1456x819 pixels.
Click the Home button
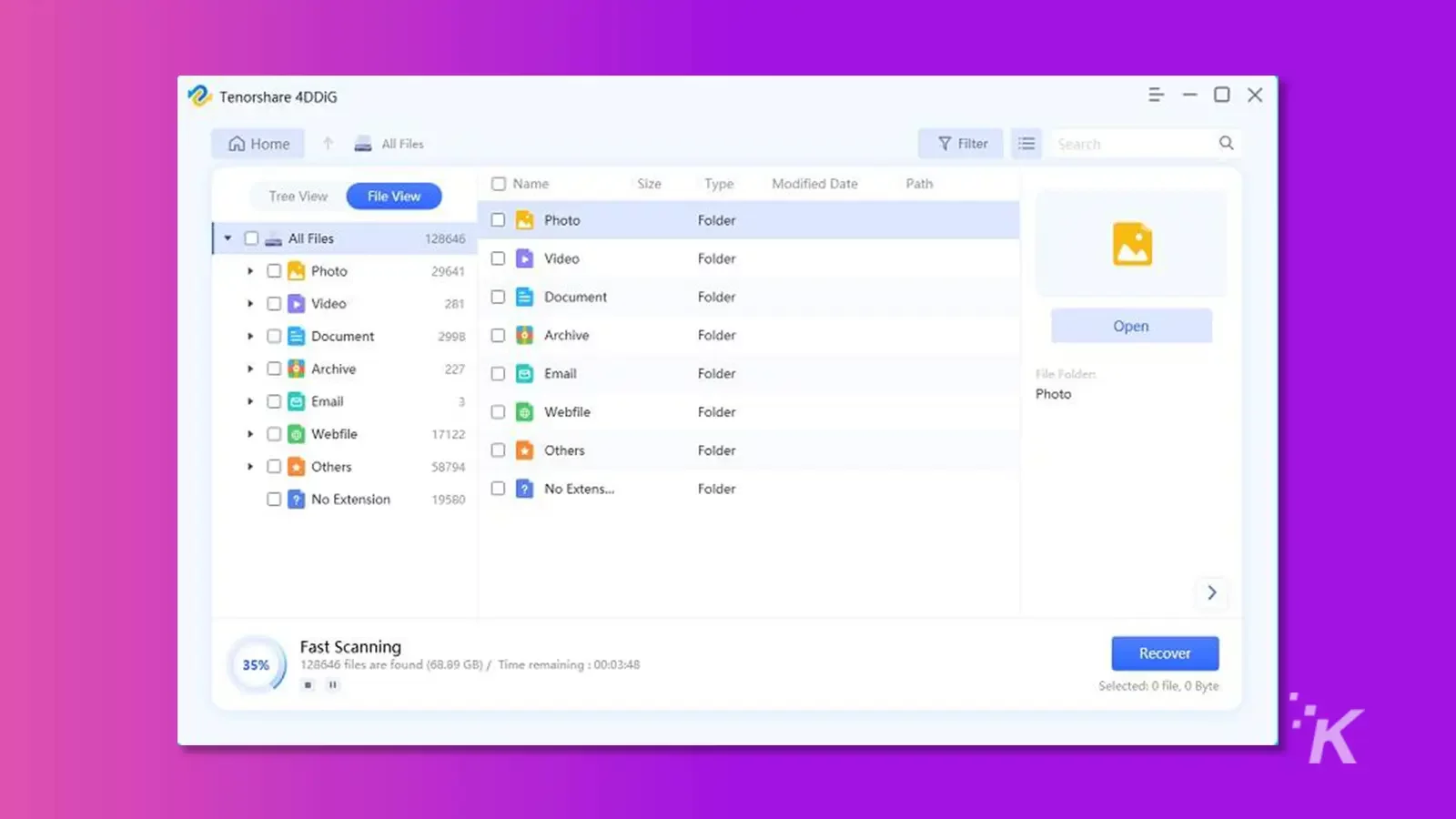tap(258, 144)
